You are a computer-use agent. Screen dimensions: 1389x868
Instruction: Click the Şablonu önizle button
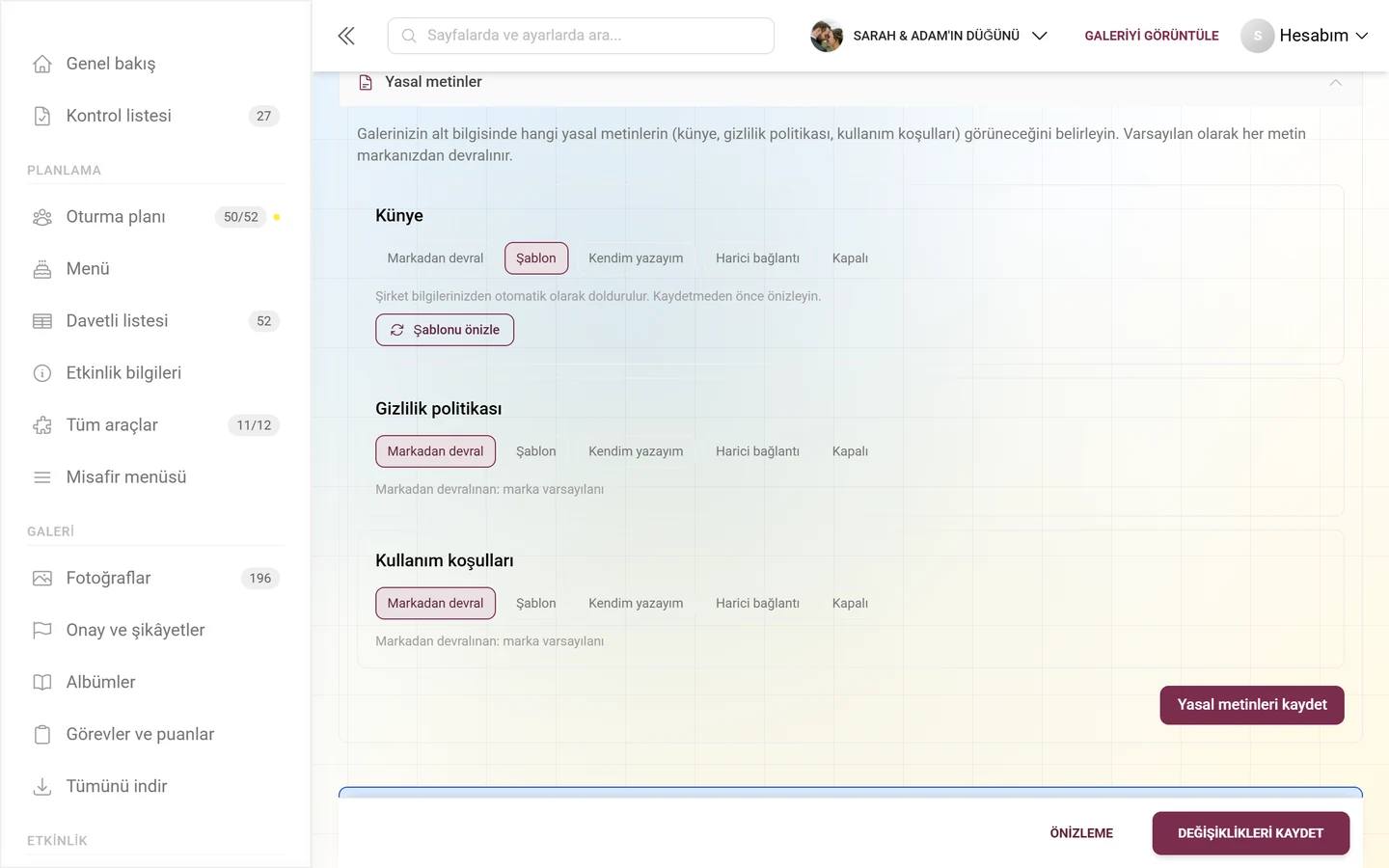(445, 330)
